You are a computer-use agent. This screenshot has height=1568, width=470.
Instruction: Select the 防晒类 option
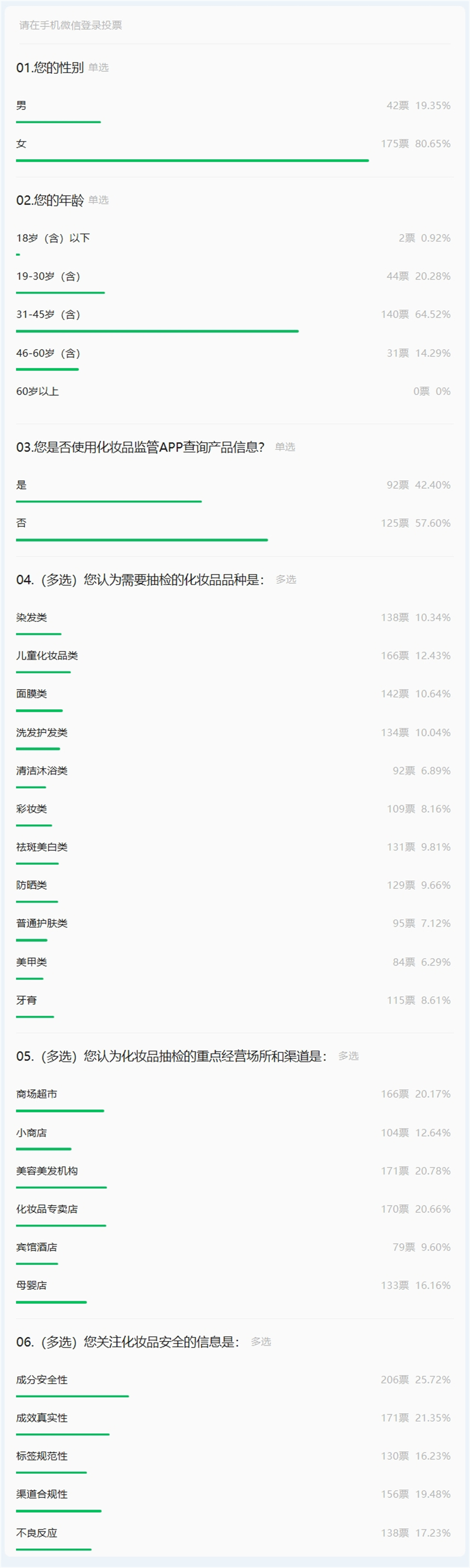[x=31, y=885]
